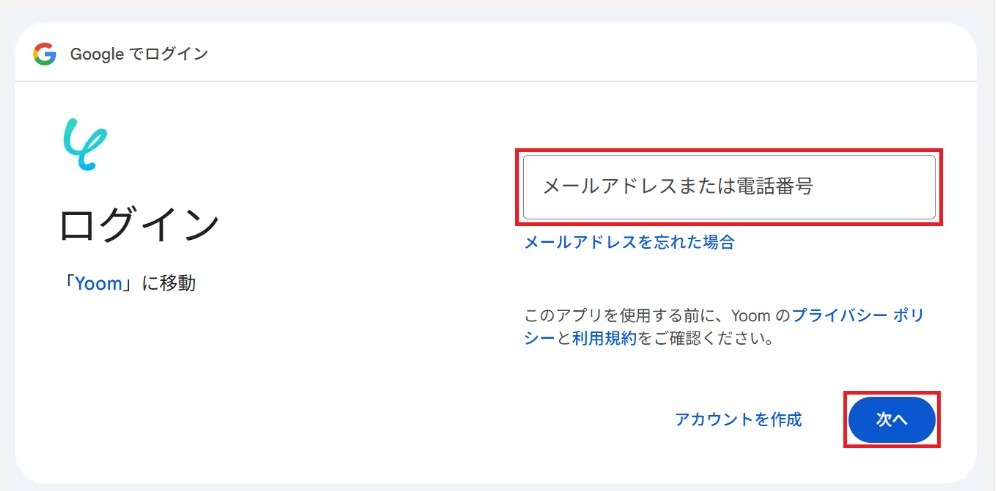Select アカウントを作成 button
Image resolution: width=997 pixels, height=491 pixels.
(x=738, y=420)
